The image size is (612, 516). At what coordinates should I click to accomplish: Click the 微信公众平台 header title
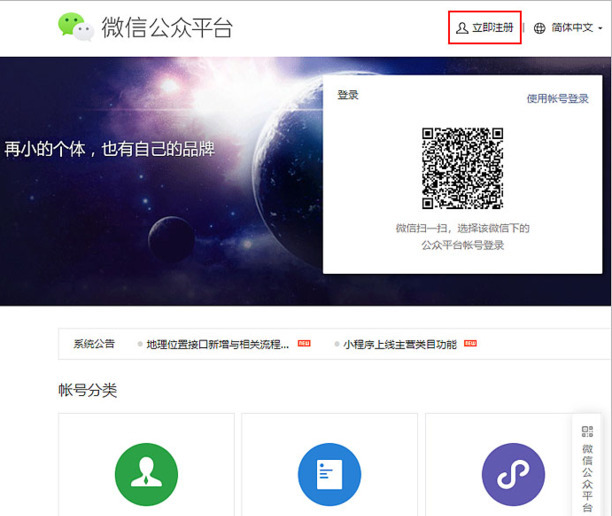pos(167,28)
